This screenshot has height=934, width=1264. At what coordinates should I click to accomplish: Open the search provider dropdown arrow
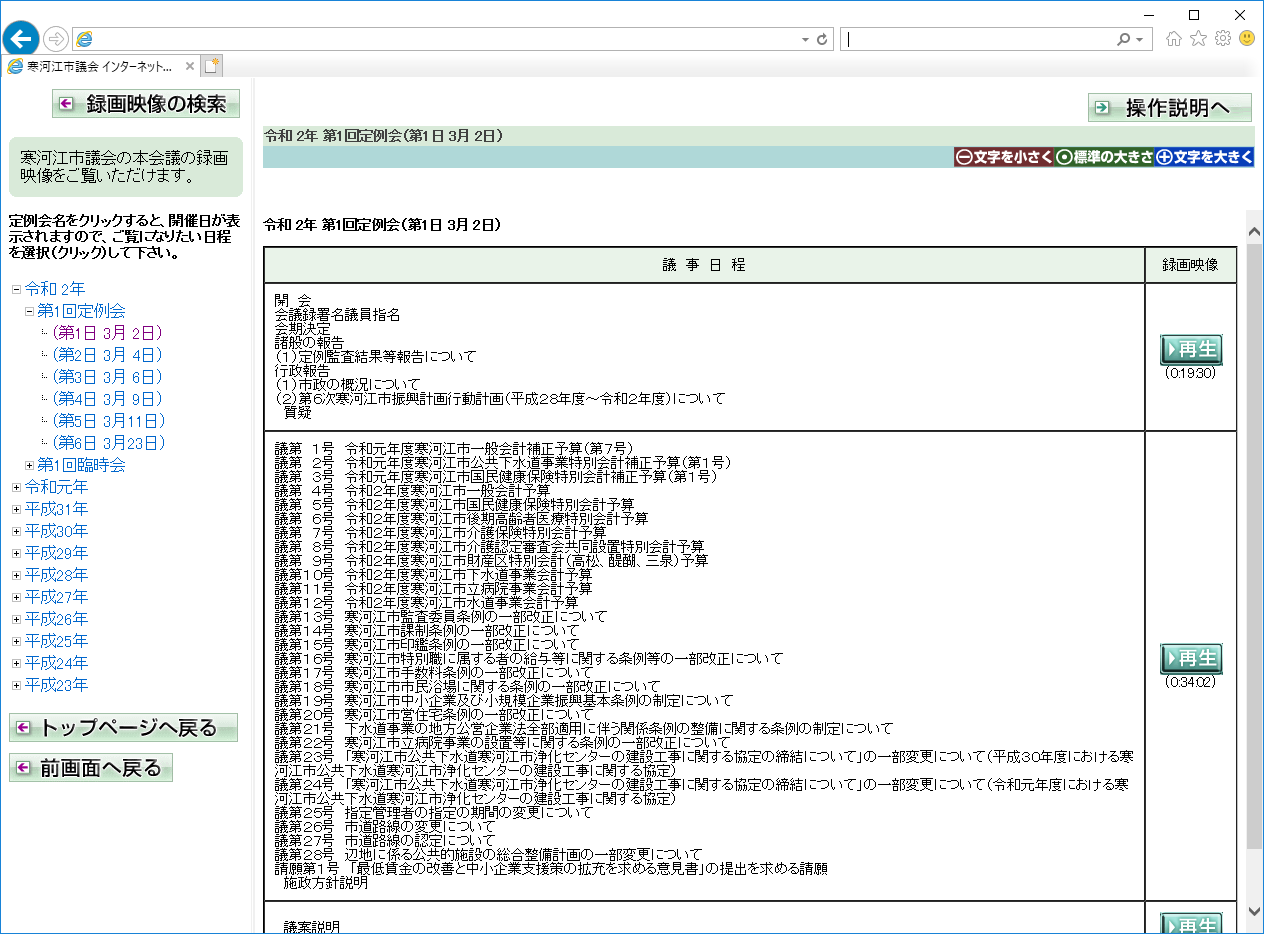[x=1139, y=39]
